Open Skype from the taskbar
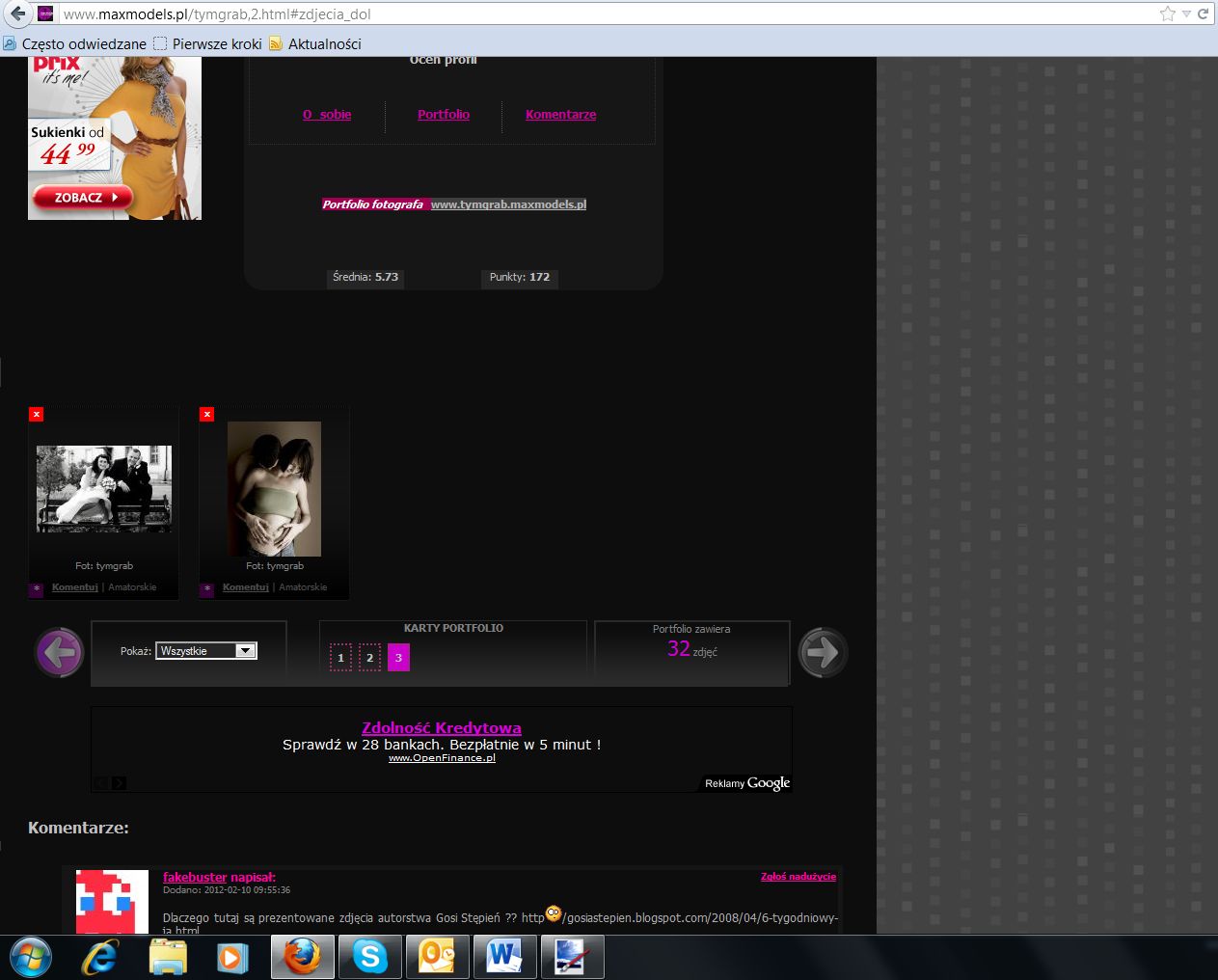This screenshot has width=1218, height=980. click(x=369, y=958)
